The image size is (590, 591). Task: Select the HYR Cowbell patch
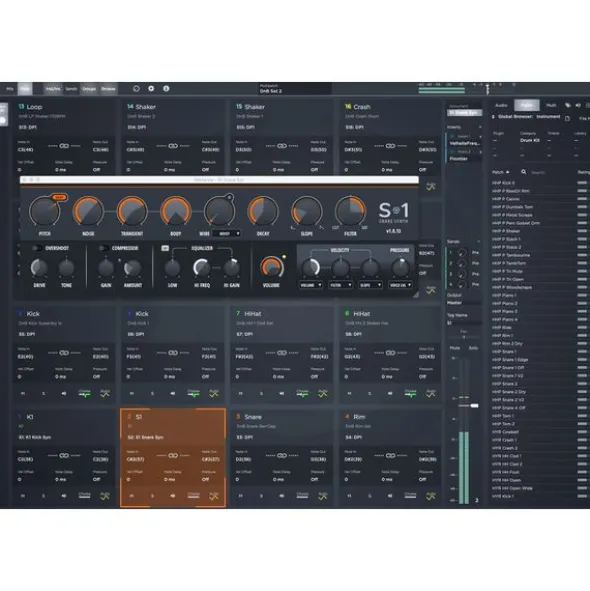click(505, 432)
